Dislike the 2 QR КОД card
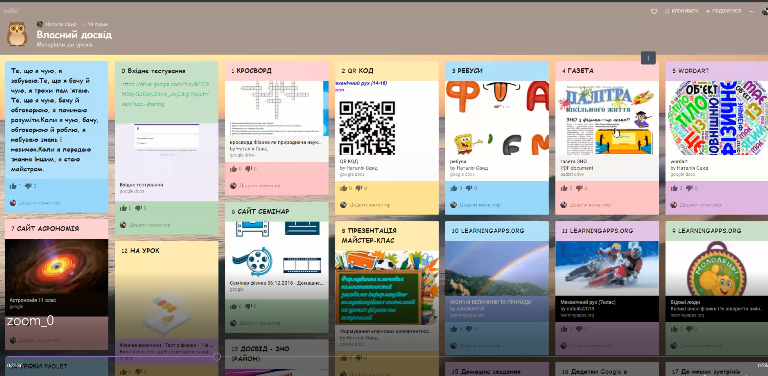The image size is (768, 376). (x=360, y=188)
